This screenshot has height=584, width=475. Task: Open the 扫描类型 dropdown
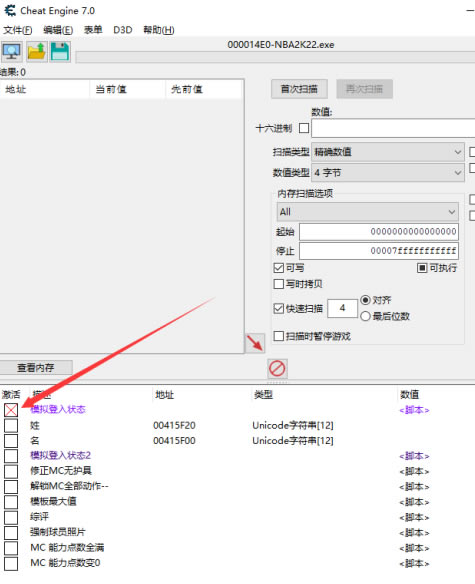point(388,152)
